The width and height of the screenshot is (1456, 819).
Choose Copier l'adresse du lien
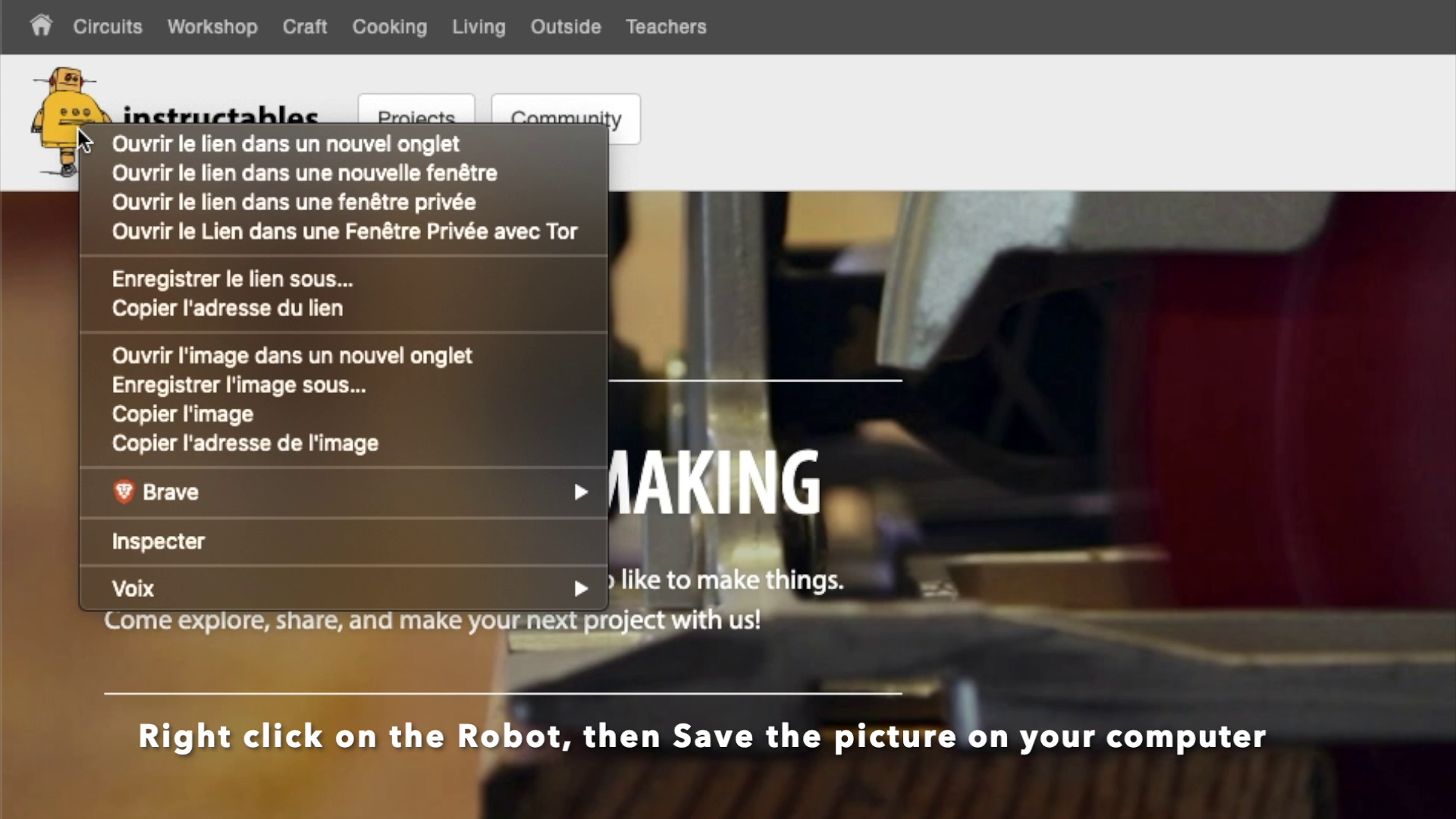click(x=227, y=309)
